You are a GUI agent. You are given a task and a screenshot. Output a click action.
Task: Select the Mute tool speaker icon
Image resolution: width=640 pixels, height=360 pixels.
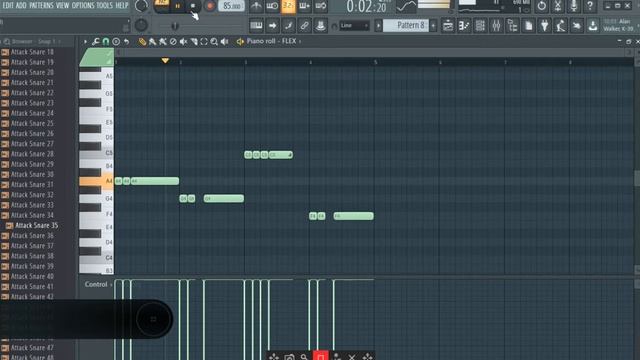tap(183, 41)
